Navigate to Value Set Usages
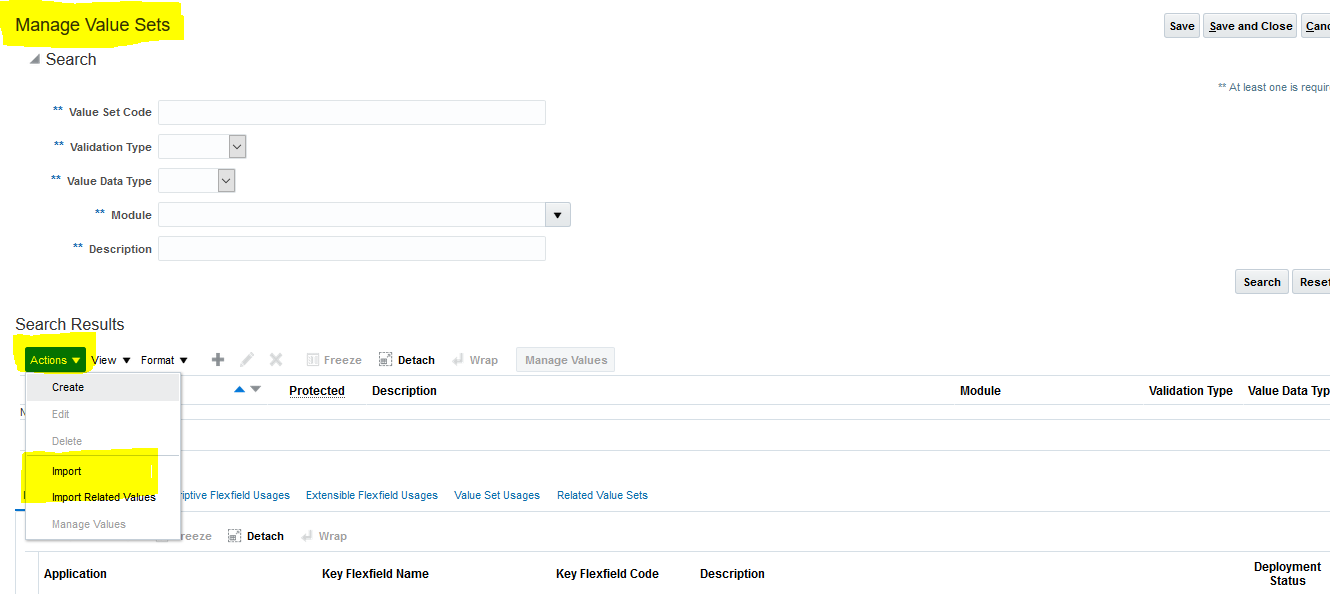The height and width of the screenshot is (594, 1330). tap(497, 494)
